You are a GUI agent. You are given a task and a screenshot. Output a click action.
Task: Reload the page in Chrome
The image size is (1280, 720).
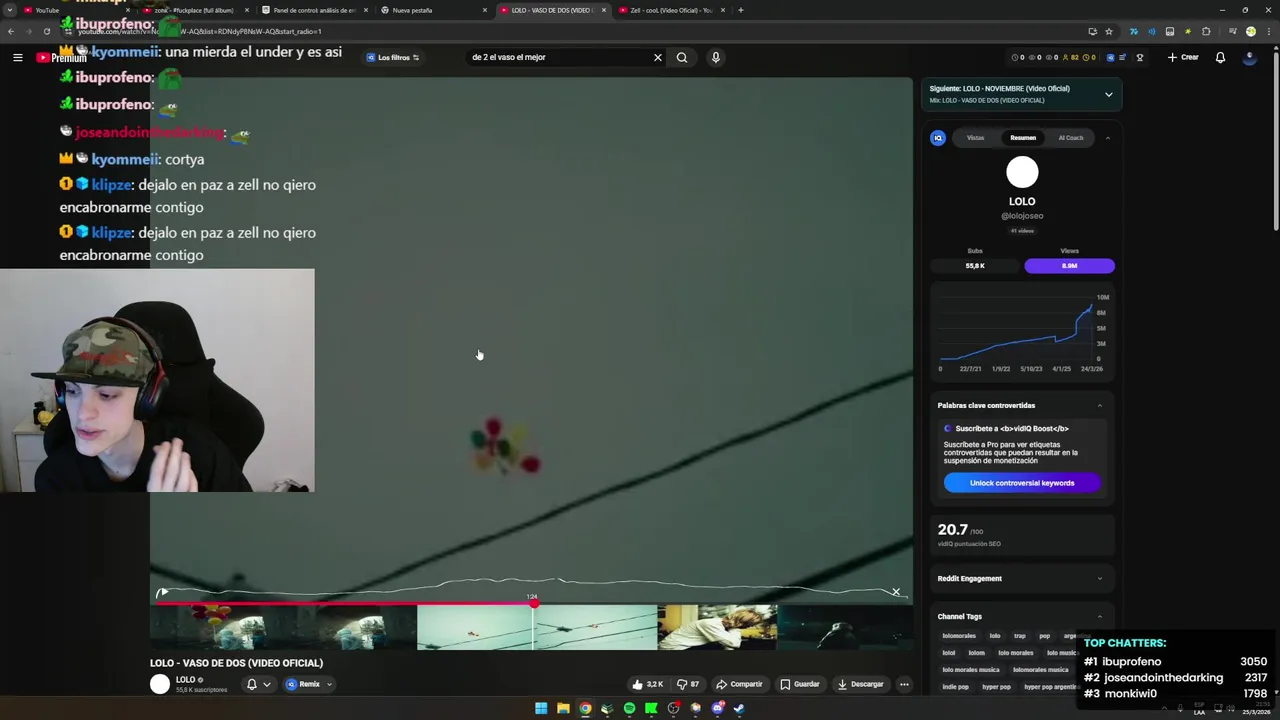[x=46, y=31]
